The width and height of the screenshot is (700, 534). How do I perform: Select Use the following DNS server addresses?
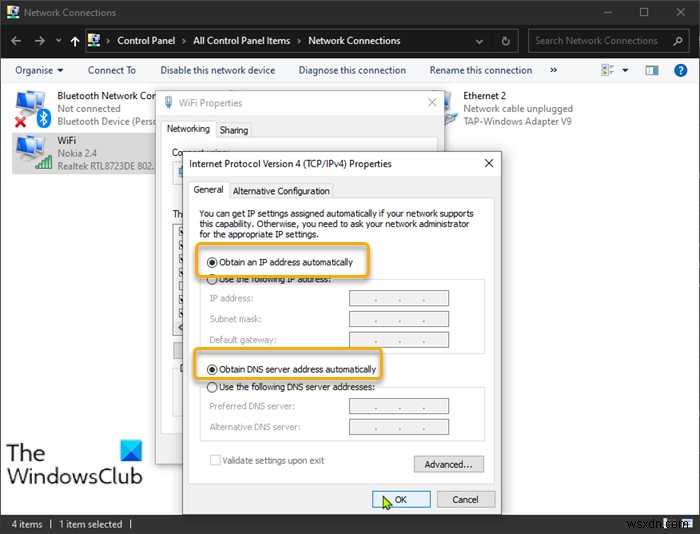coord(291,387)
